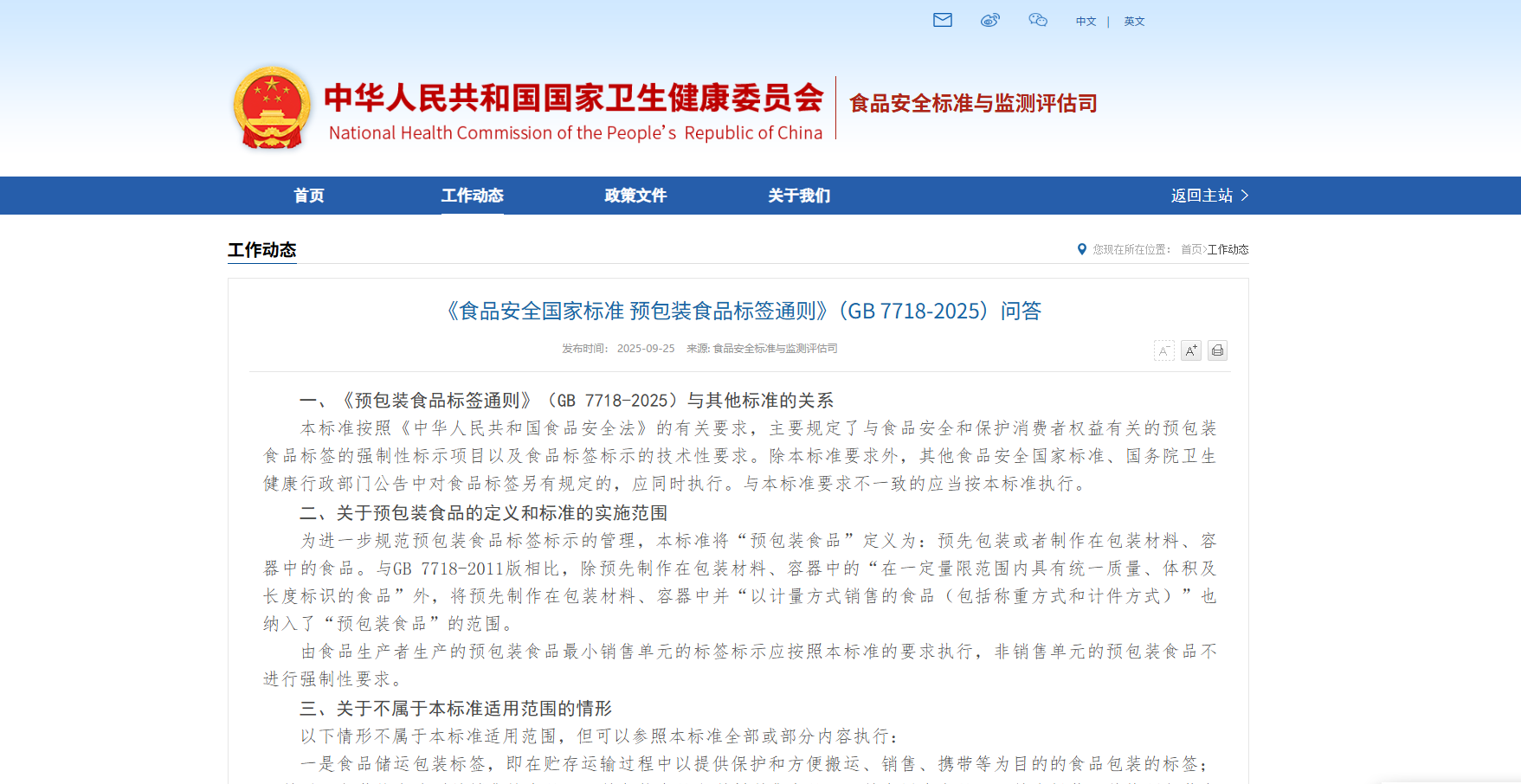Screen dimensions: 1521x784
Task: Click 首页 in the breadcrumb trail
Action: 1191,249
